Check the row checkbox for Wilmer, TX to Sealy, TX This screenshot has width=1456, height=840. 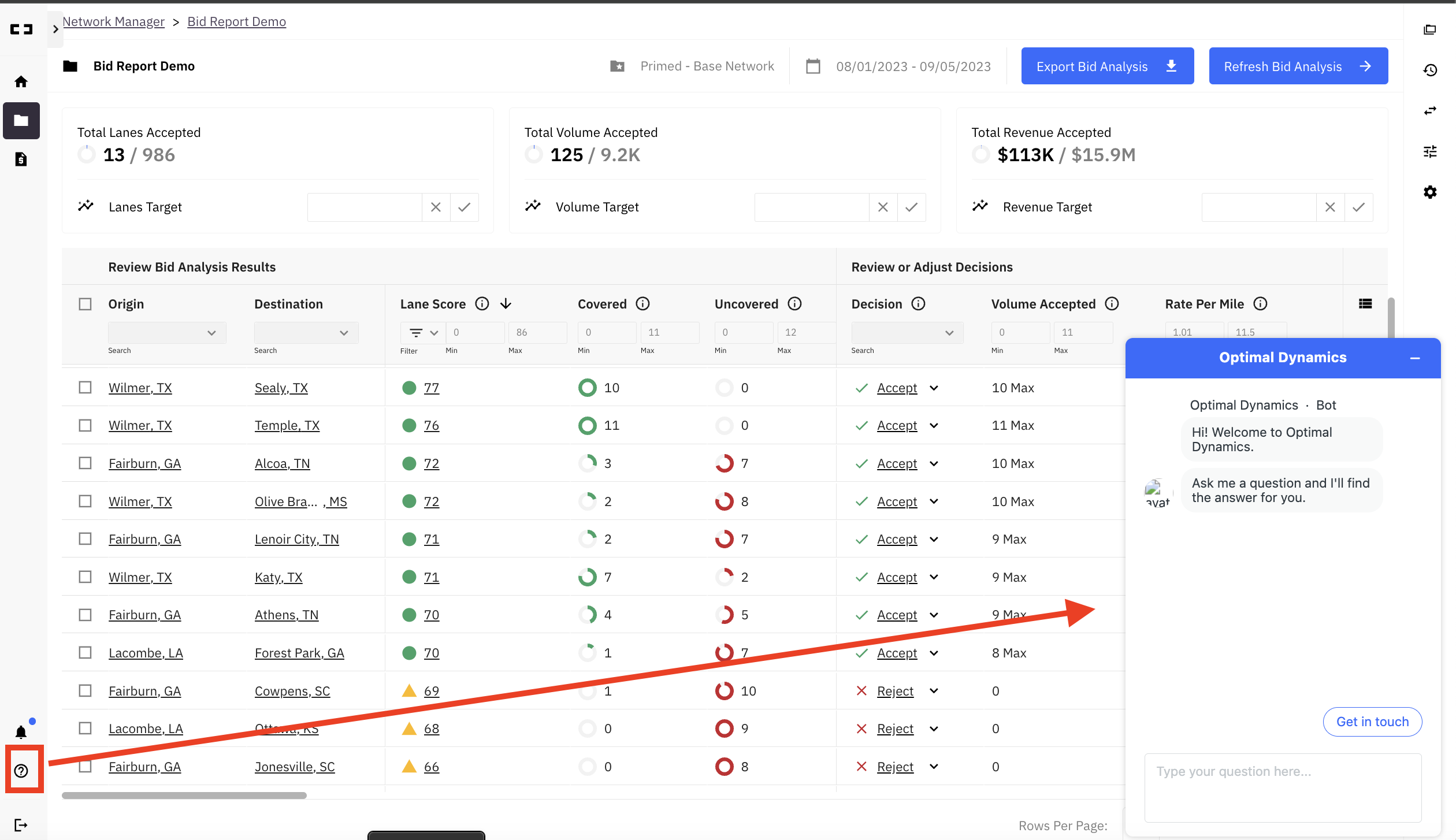pyautogui.click(x=85, y=387)
